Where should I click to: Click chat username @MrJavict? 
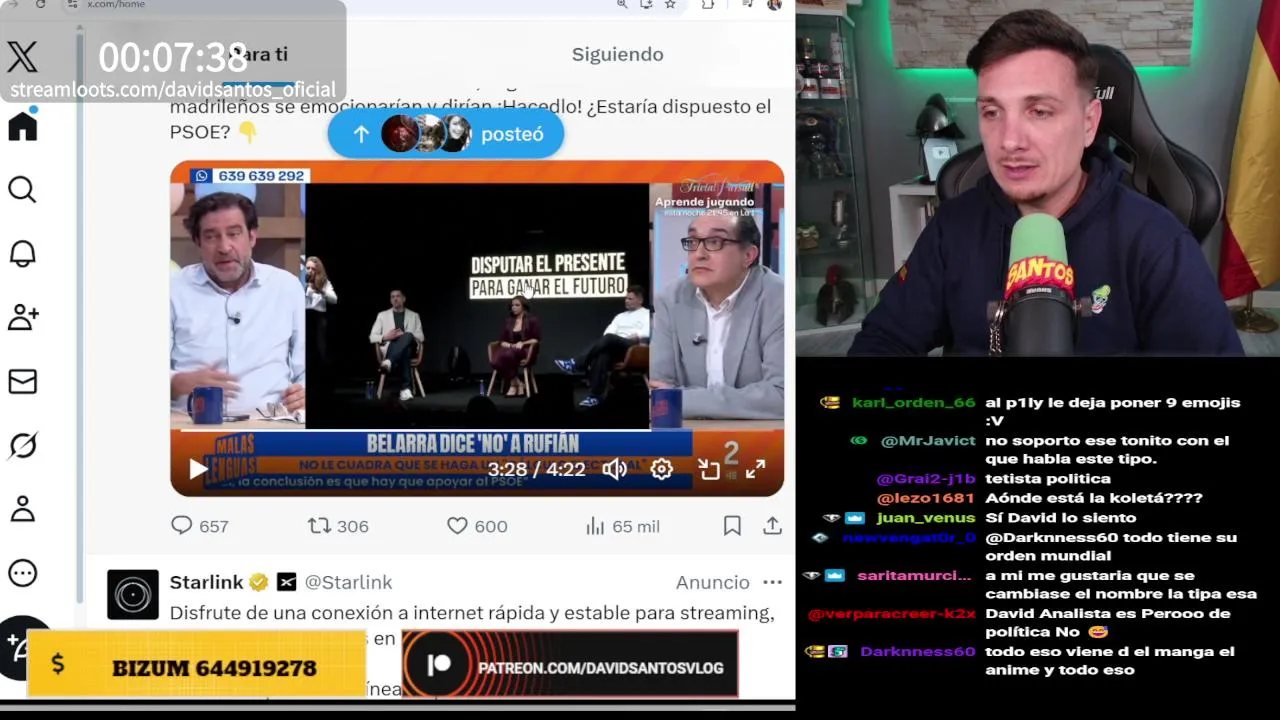pyautogui.click(x=927, y=441)
